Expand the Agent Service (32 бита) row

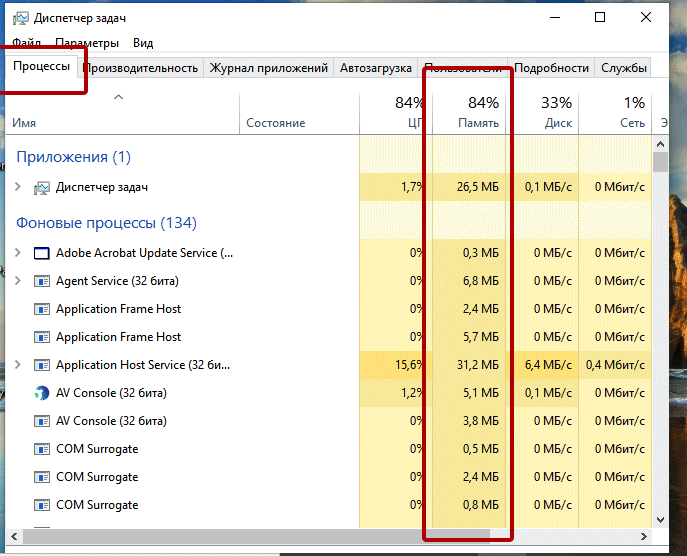coord(18,281)
